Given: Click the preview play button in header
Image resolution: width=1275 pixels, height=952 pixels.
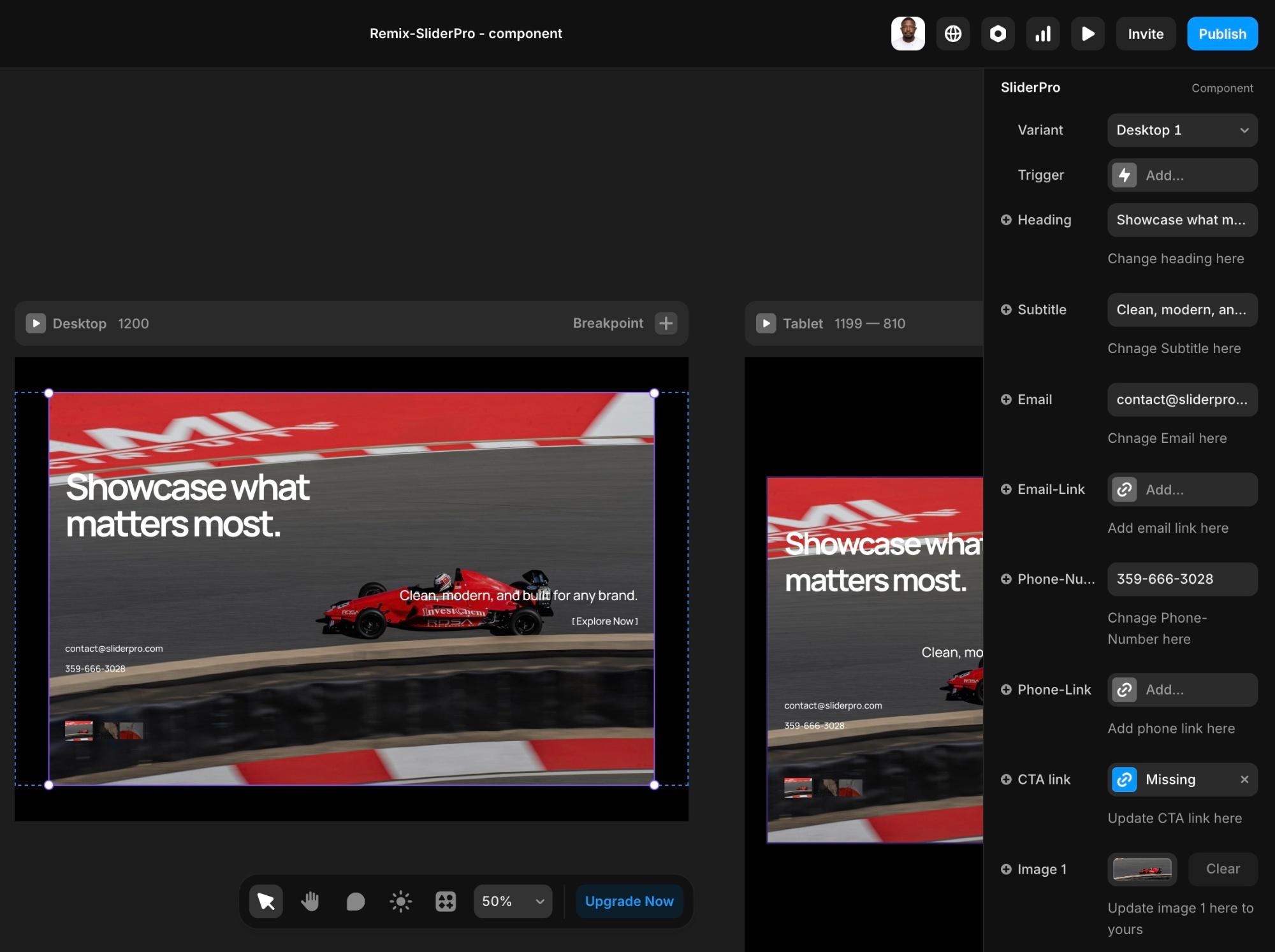Looking at the screenshot, I should 1088,34.
